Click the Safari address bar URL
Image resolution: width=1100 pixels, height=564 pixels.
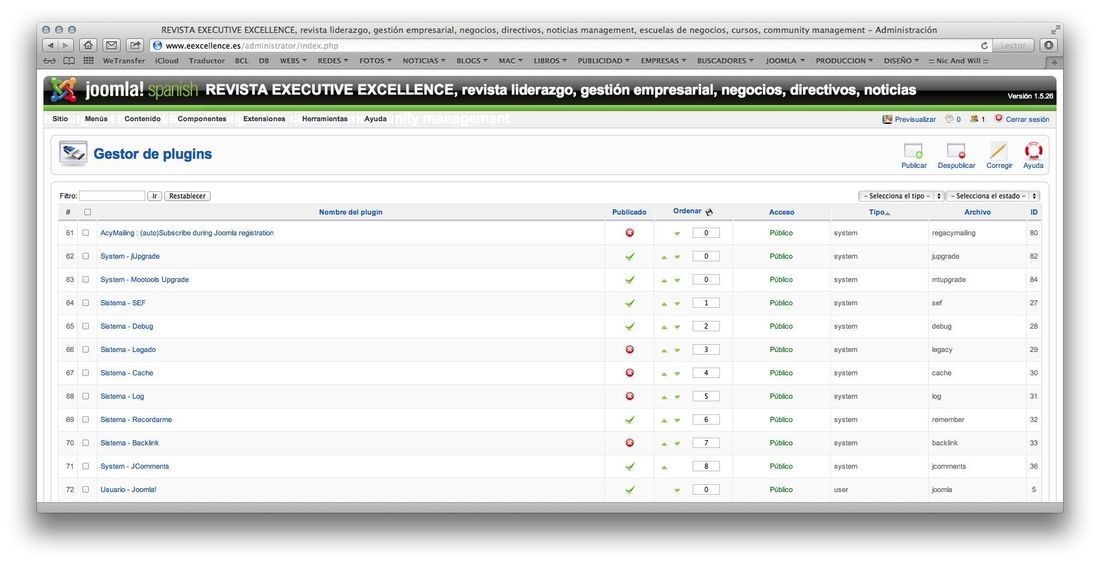tap(251, 46)
